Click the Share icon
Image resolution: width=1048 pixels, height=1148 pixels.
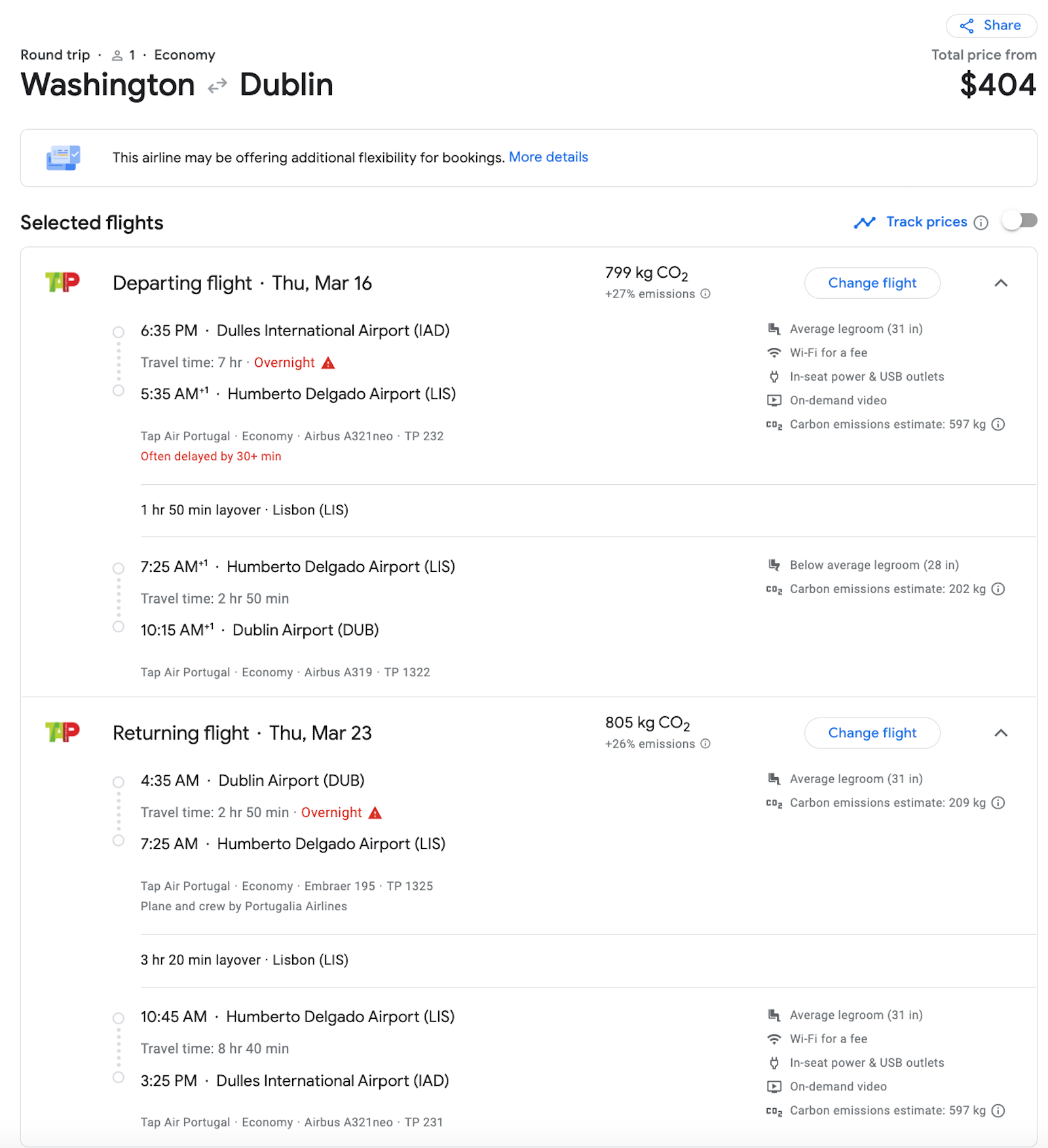[967, 26]
